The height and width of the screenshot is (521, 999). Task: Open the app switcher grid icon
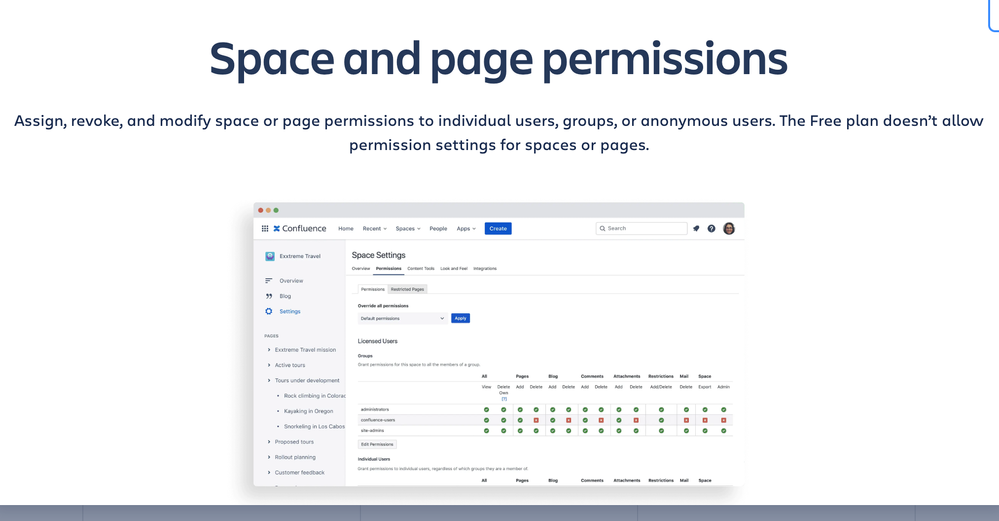[x=265, y=229]
